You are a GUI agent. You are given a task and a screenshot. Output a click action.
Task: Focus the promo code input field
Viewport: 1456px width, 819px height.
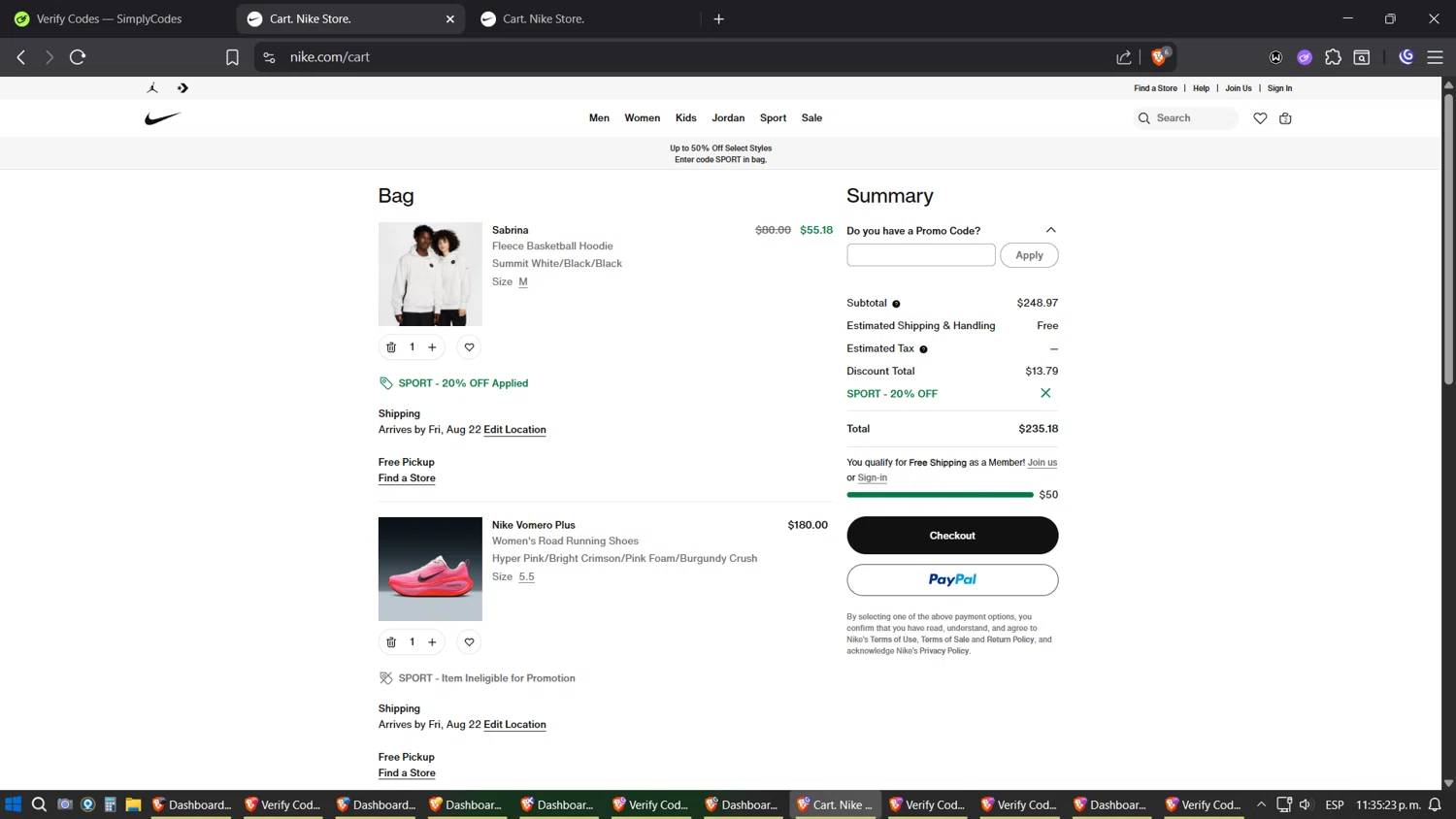coord(920,255)
